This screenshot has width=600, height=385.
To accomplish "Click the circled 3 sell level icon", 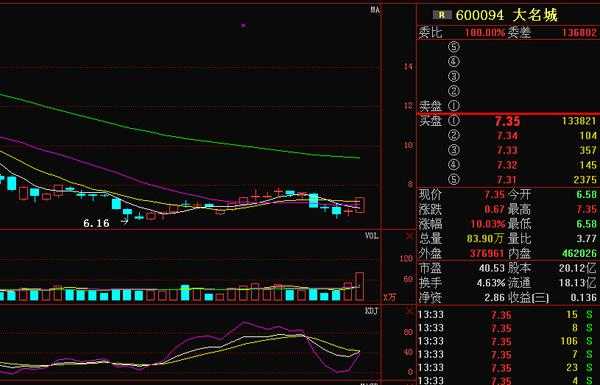I will [x=453, y=76].
